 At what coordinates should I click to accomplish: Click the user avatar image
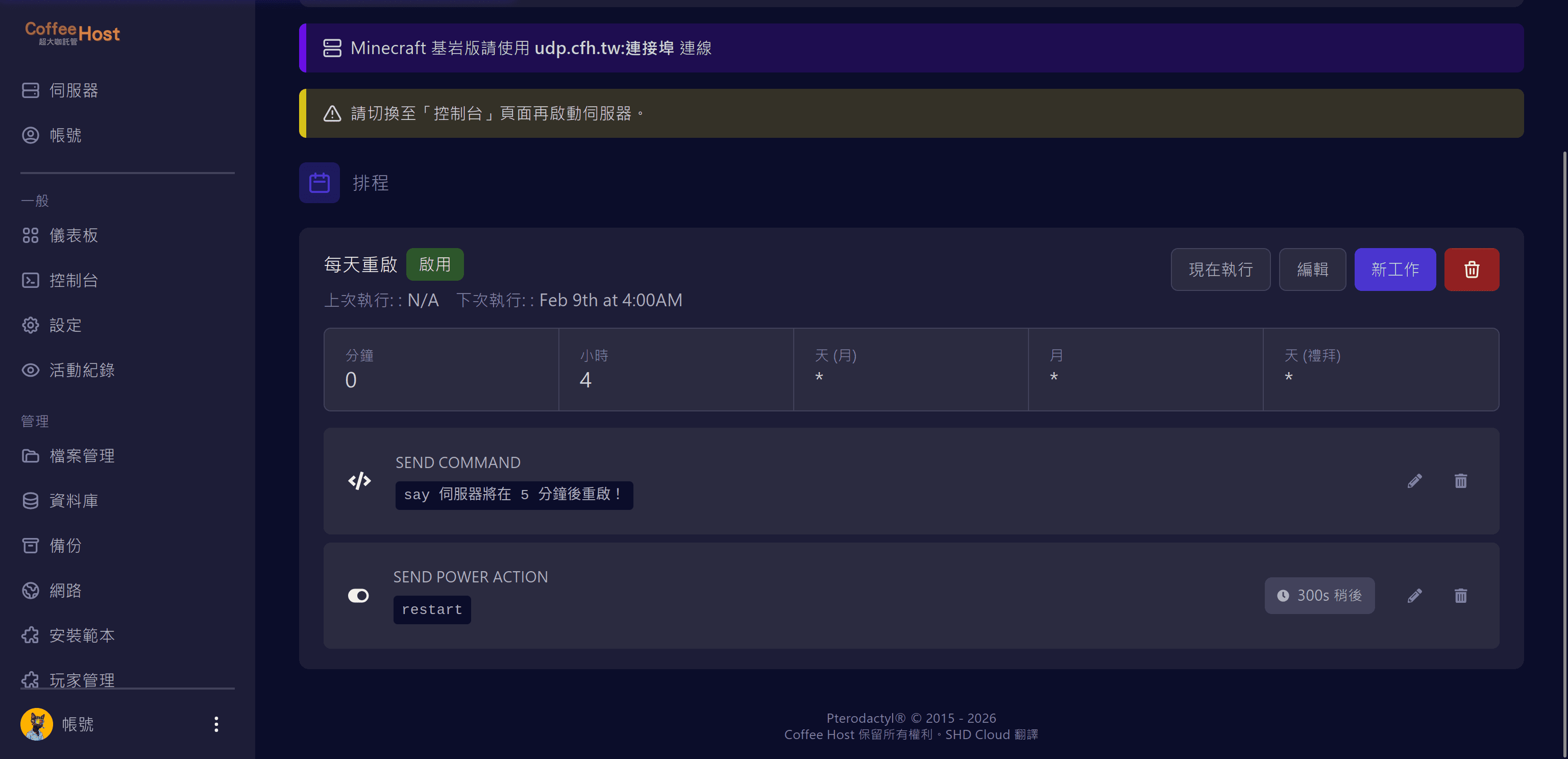37,724
